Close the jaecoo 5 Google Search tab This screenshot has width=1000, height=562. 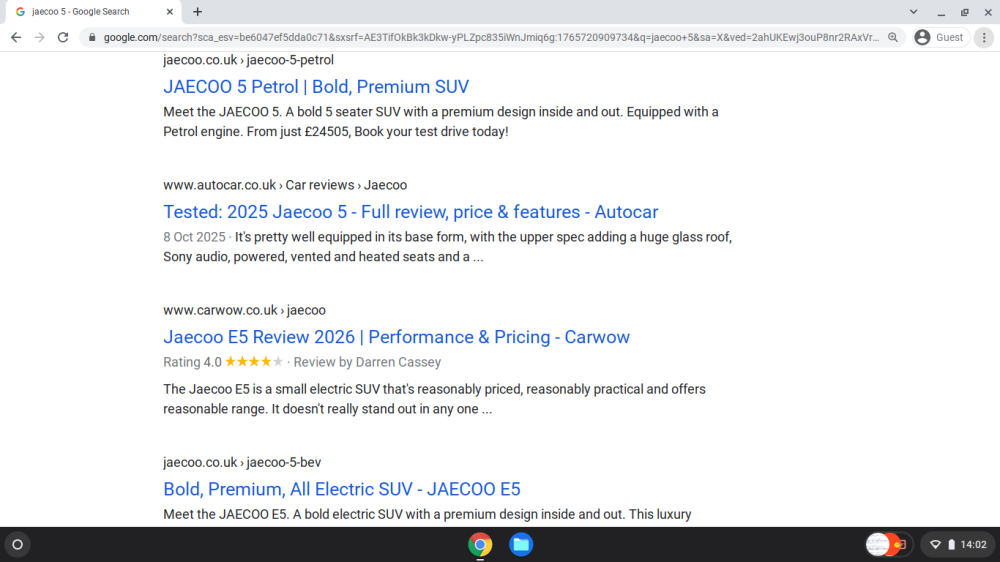(170, 11)
